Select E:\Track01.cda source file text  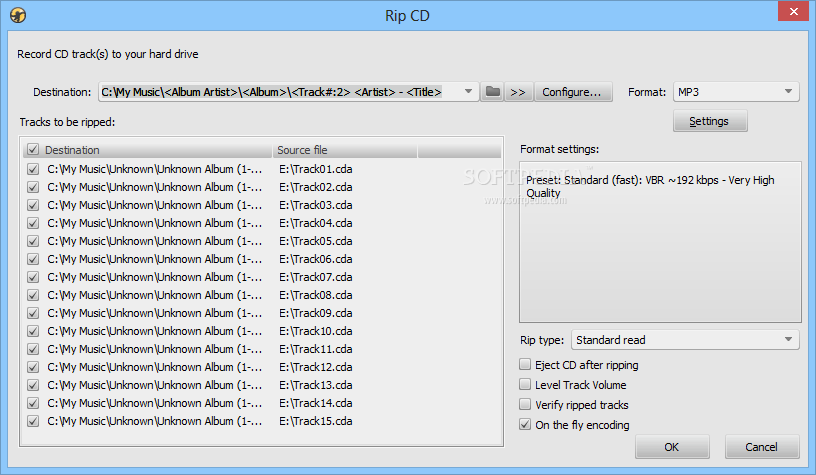pos(316,169)
